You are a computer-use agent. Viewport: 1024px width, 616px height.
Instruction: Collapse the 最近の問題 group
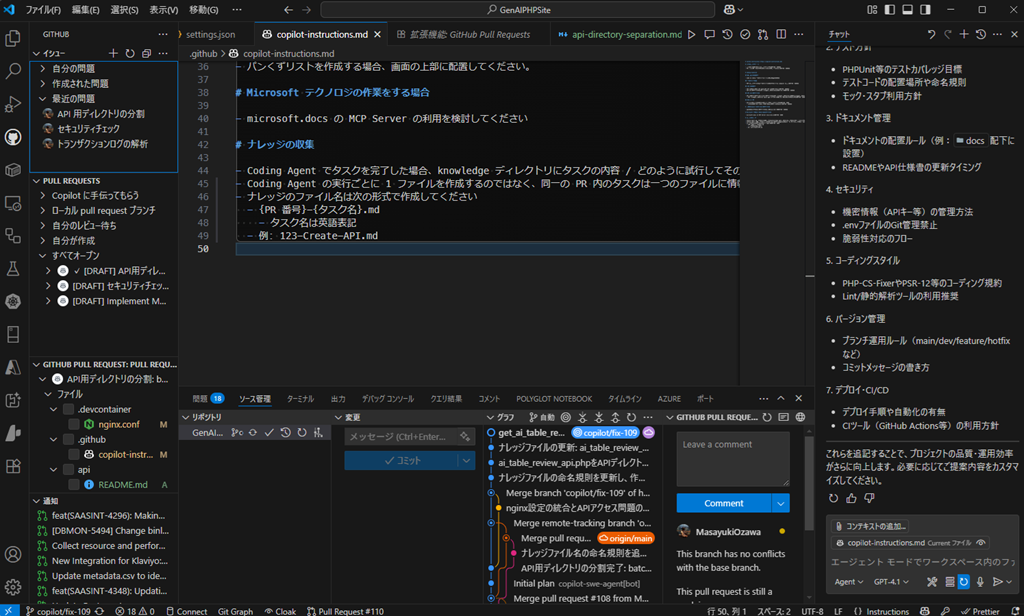pyautogui.click(x=42, y=99)
